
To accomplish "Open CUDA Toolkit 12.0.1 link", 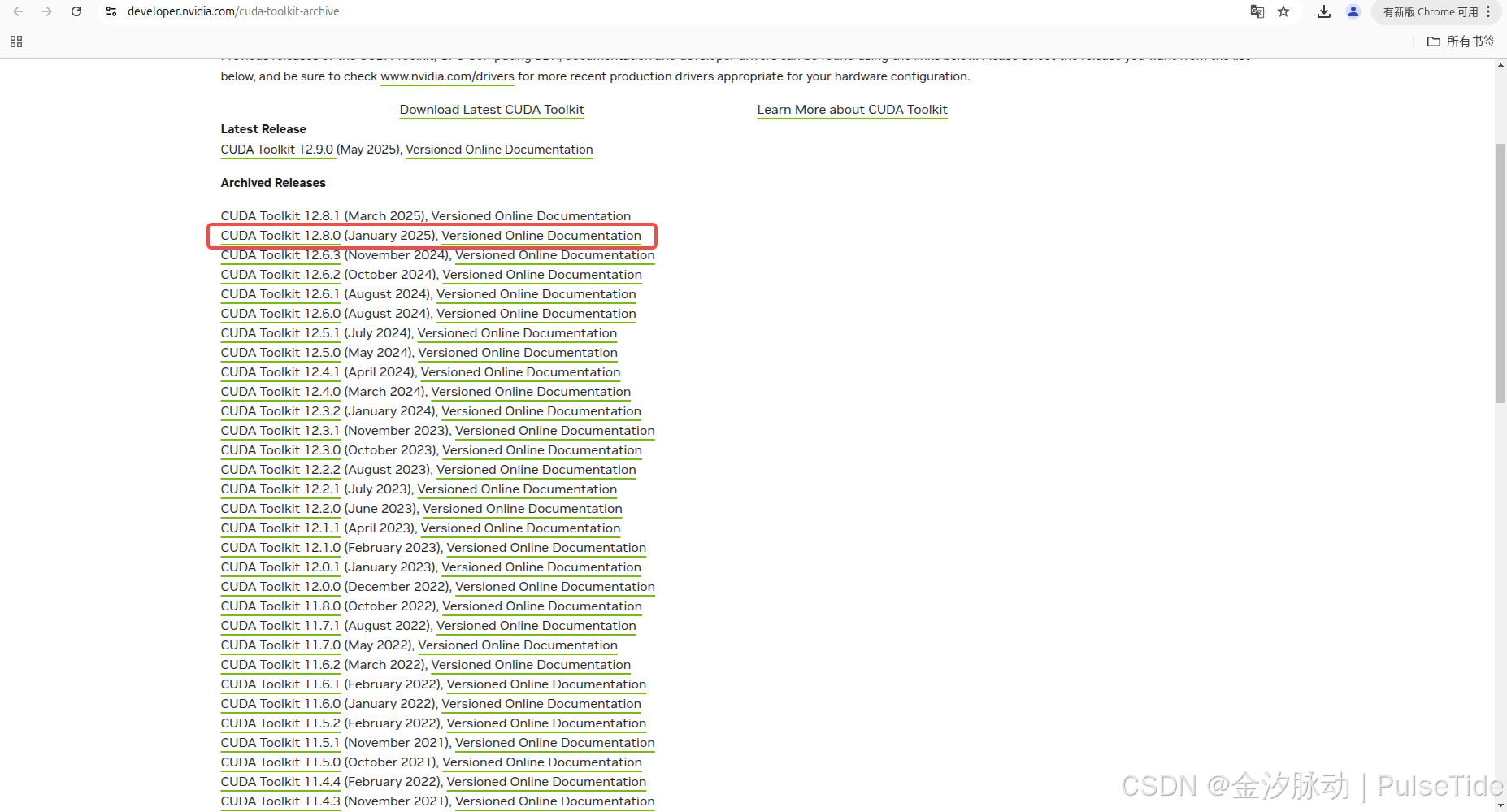I will pos(280,567).
